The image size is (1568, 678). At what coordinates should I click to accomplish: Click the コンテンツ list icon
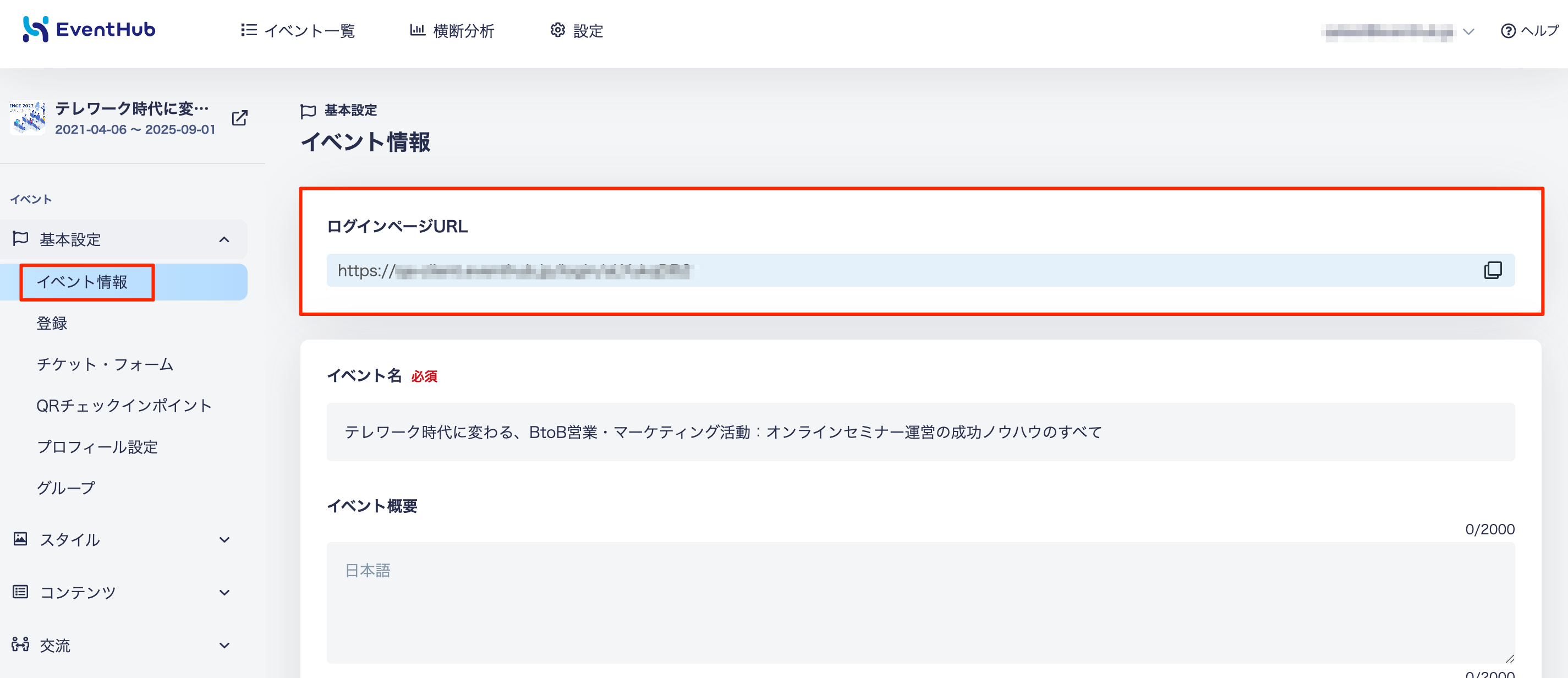click(x=20, y=592)
